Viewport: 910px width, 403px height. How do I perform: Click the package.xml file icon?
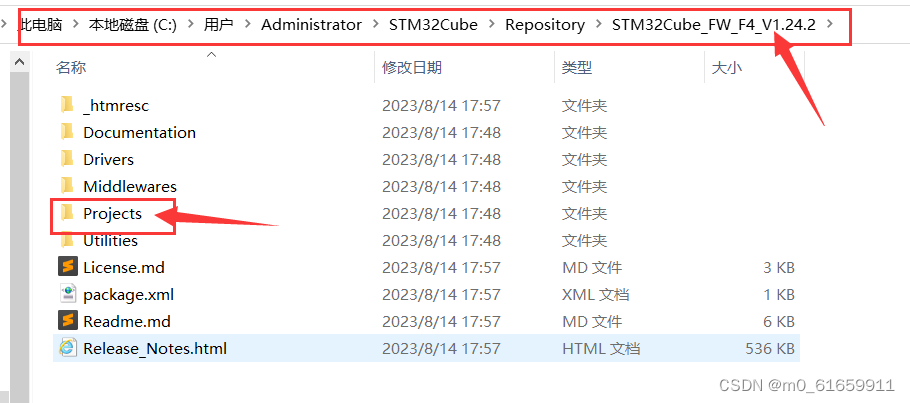(68, 294)
